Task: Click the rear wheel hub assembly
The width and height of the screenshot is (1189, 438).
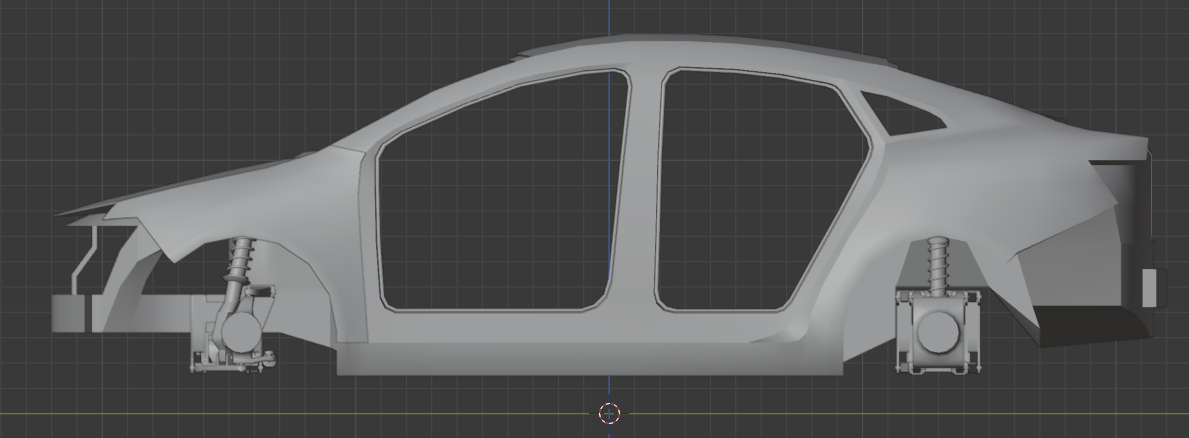Action: pyautogui.click(x=938, y=332)
